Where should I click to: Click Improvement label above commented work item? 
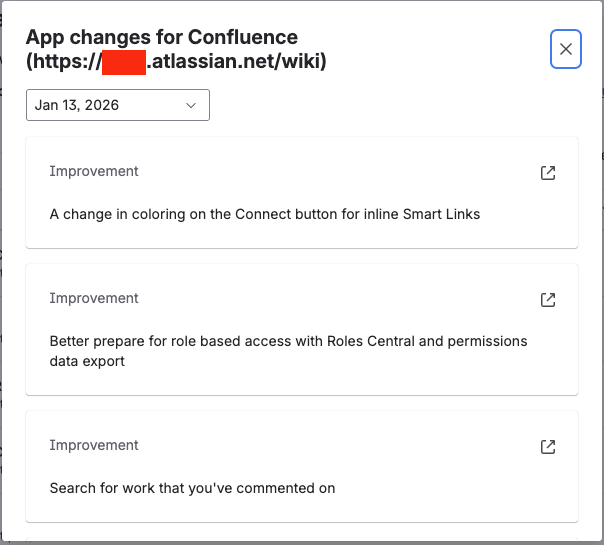point(94,445)
